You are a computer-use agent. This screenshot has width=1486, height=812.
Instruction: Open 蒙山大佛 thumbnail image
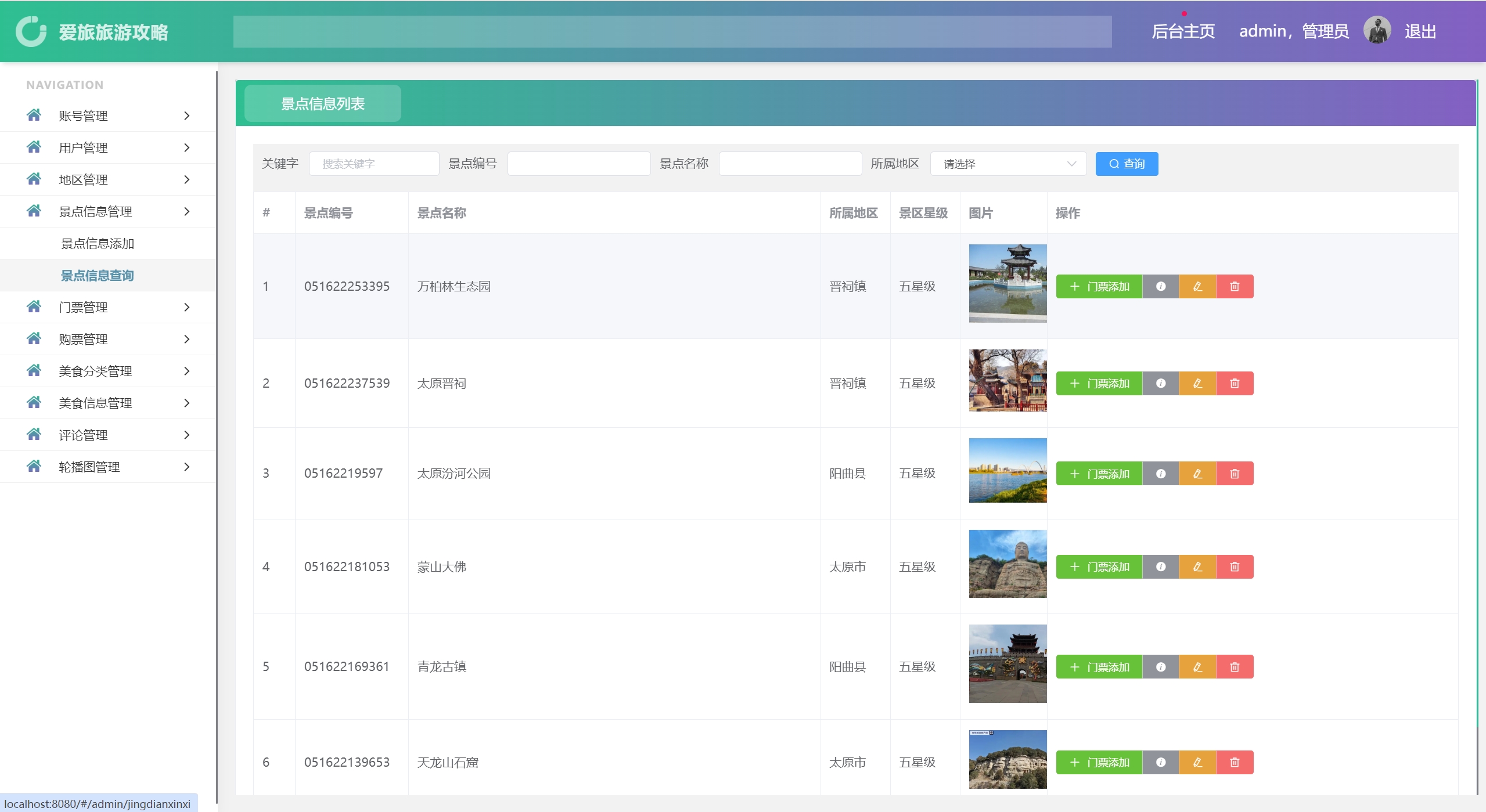[1008, 564]
